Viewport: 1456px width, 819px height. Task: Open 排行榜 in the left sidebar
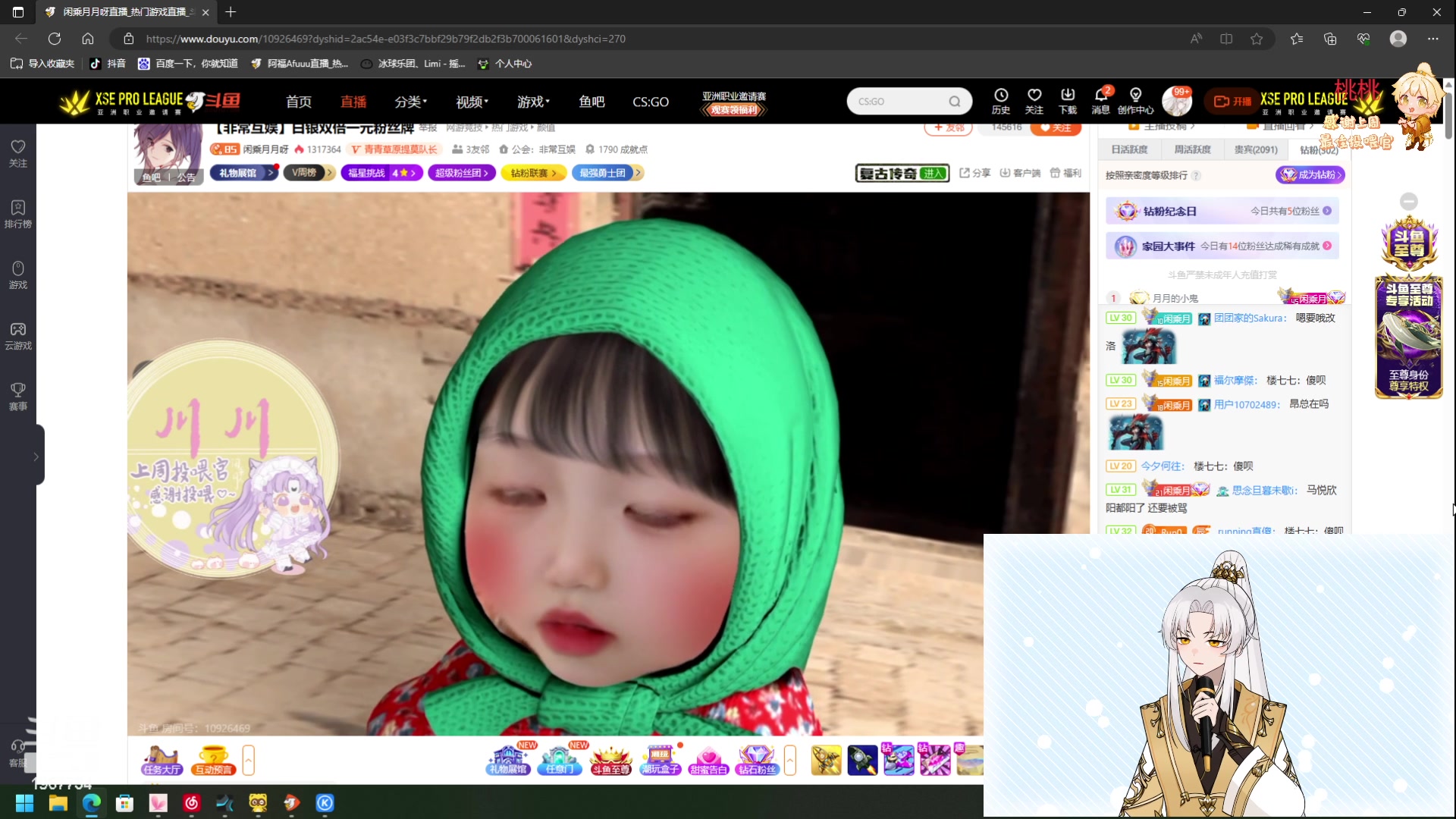pyautogui.click(x=18, y=214)
